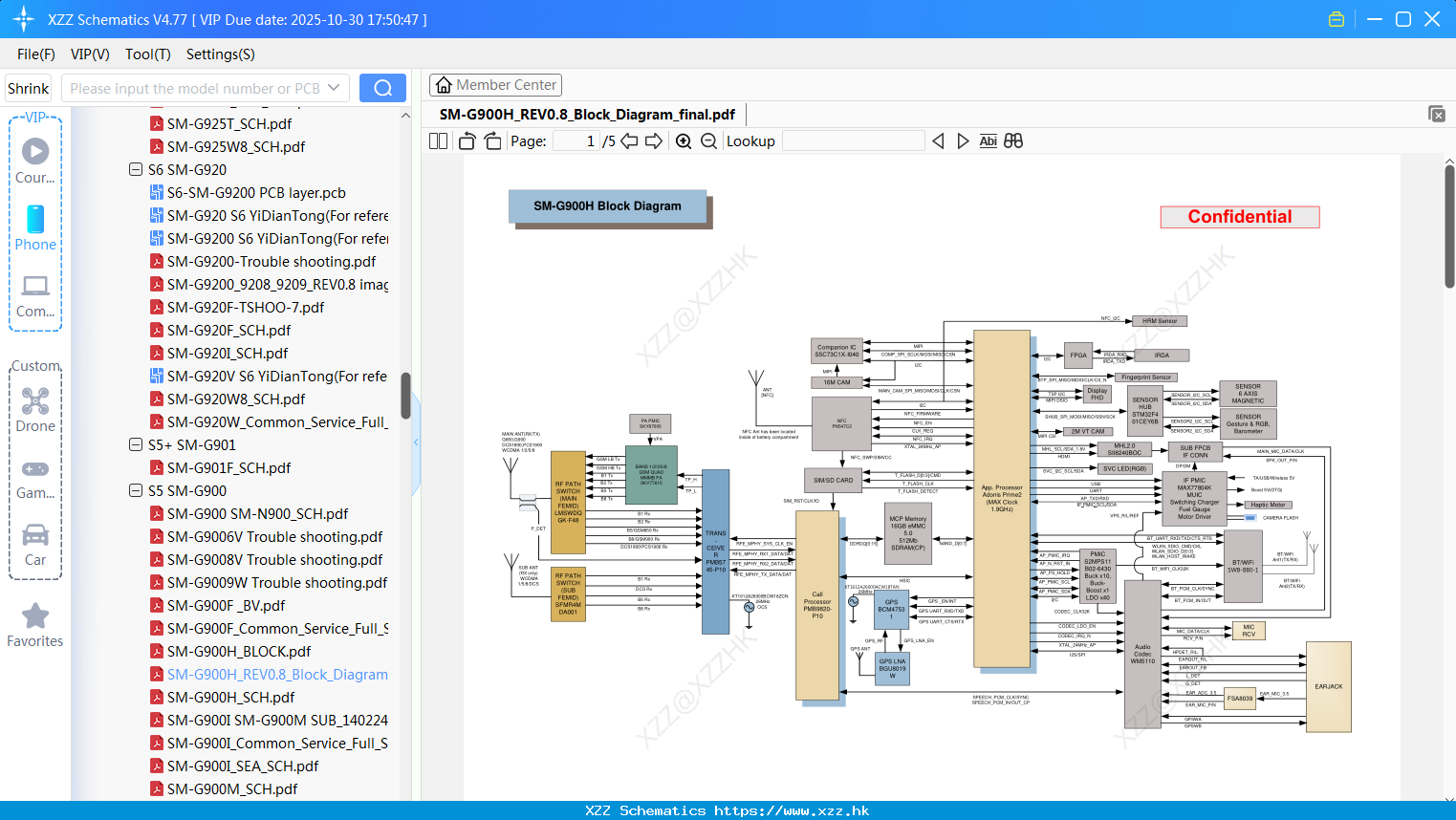Click the Lookup text field

pos(853,140)
